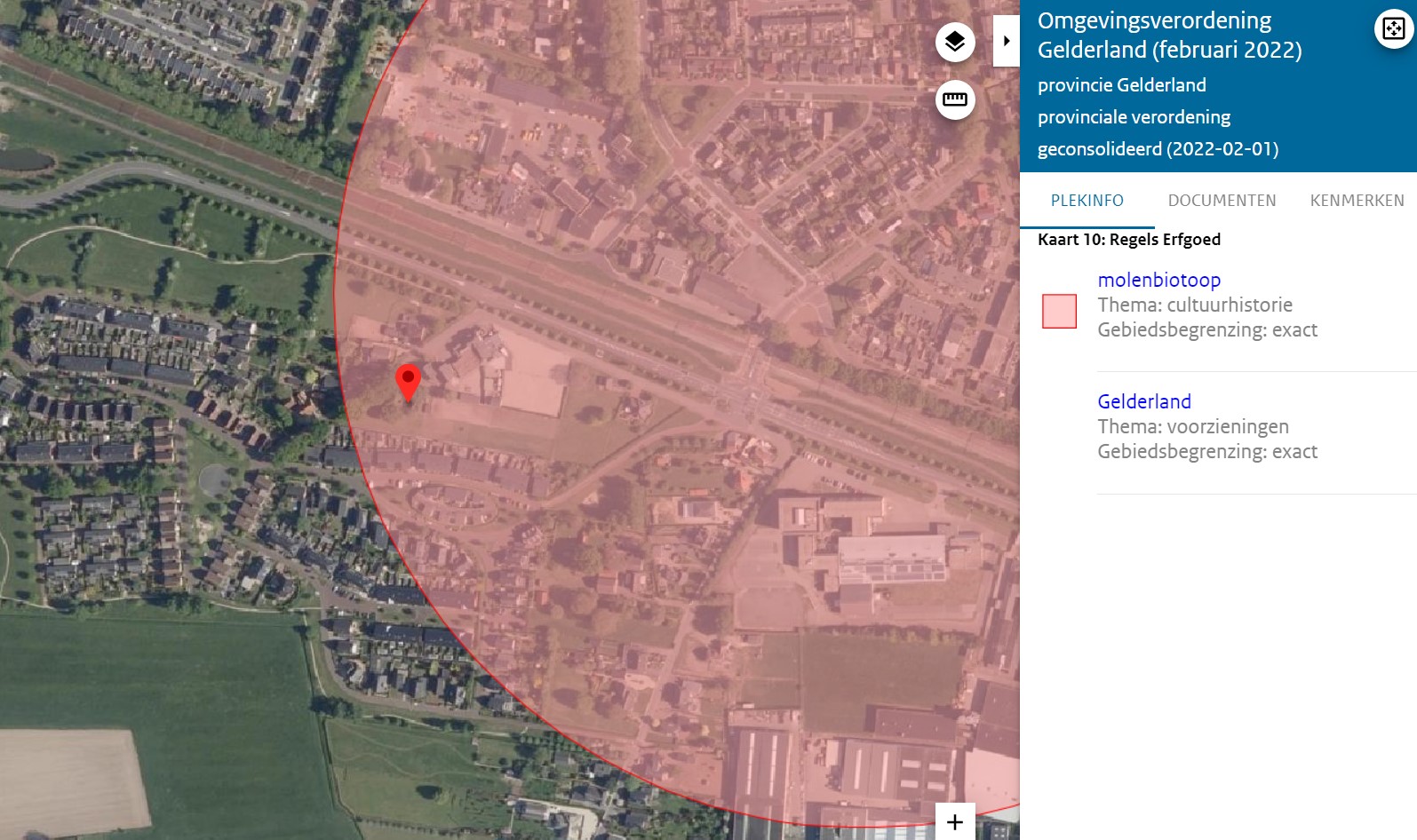1417x840 pixels.
Task: Switch to the KENMERKEN tab
Action: click(x=1357, y=201)
